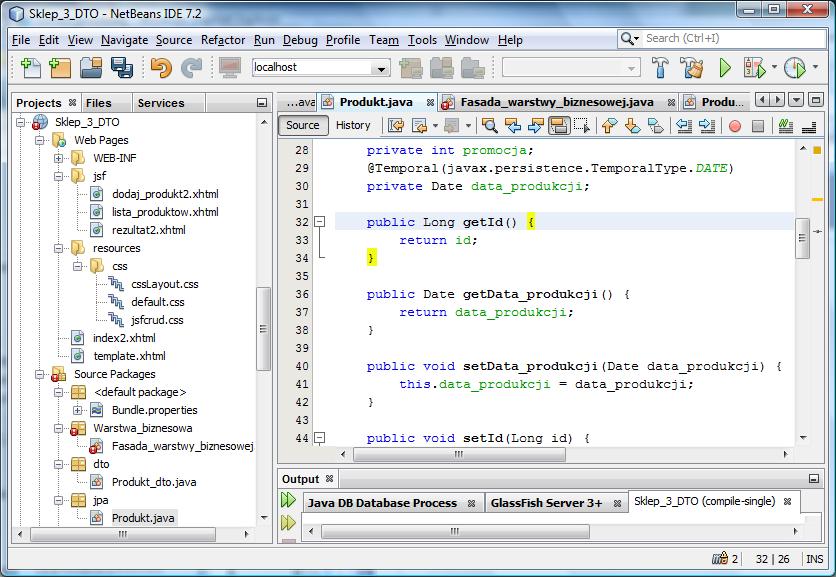Click the Save All toolbar icon

(122, 68)
